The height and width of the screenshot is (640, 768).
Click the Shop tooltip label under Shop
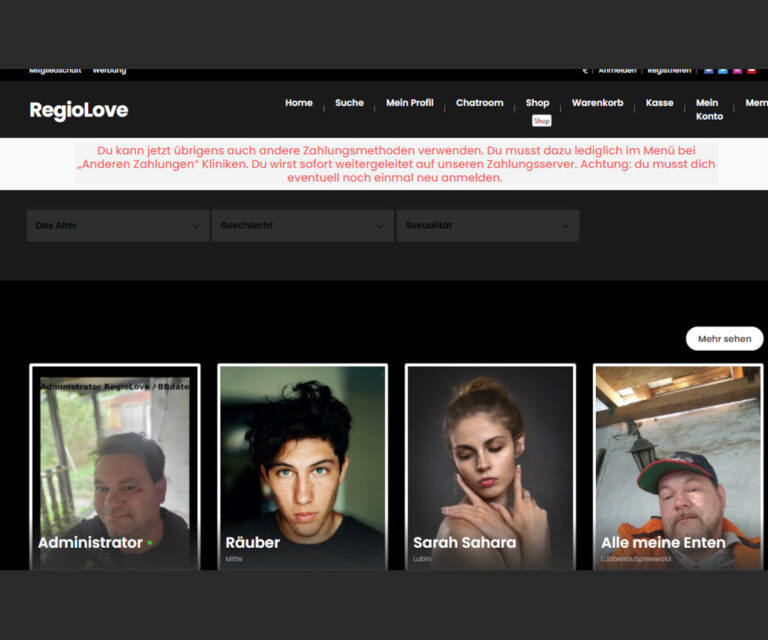(x=542, y=121)
